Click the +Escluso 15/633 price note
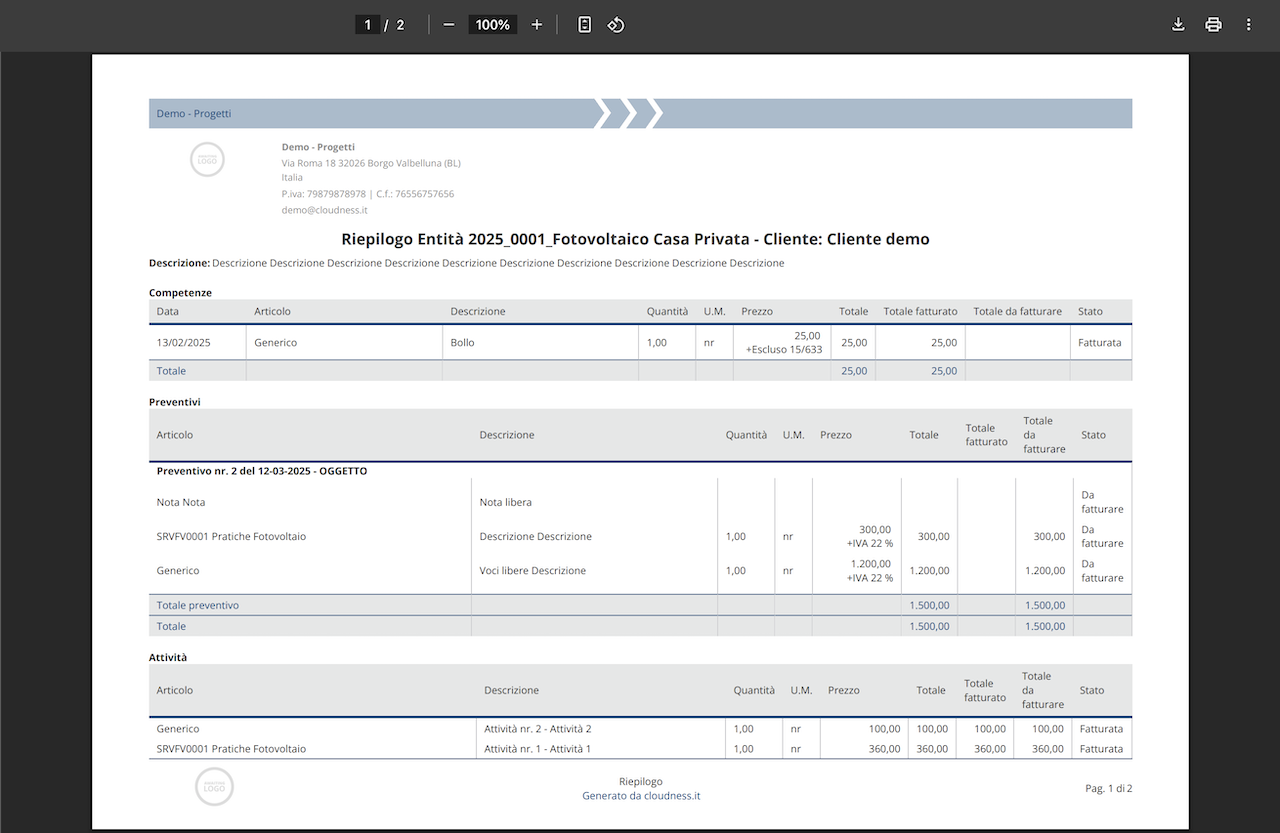The width and height of the screenshot is (1280, 833). click(x=784, y=349)
